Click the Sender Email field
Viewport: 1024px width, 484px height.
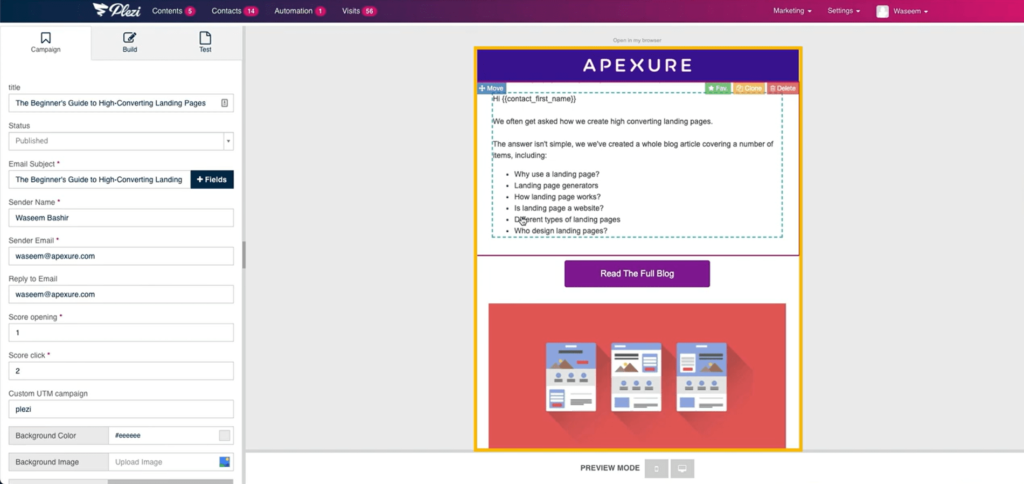coord(121,256)
